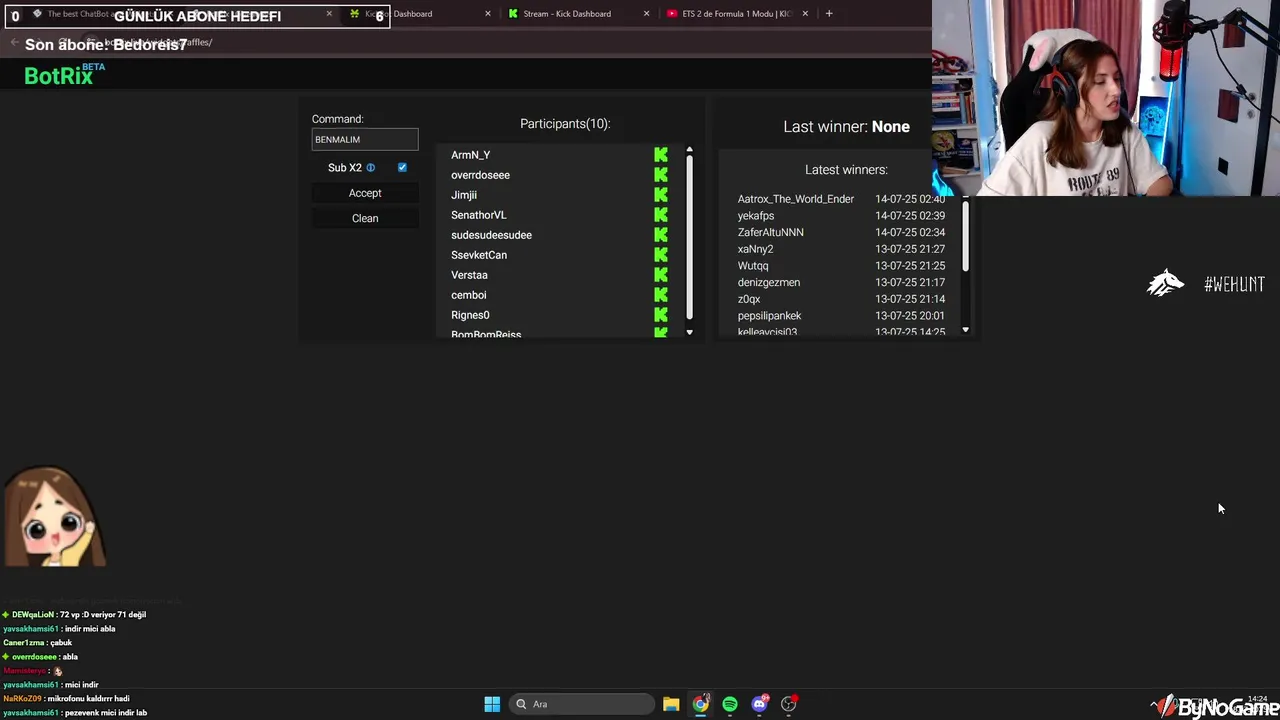Click winner ZaferAltuNNN

(x=771, y=232)
